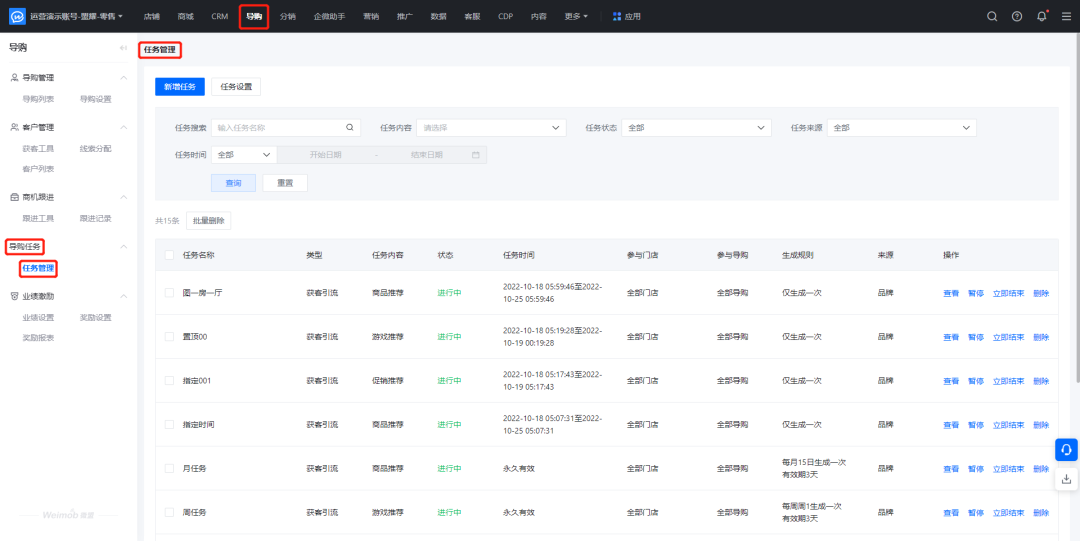Click 查看 for 圆一房一厅 task
The height and width of the screenshot is (541, 1080).
951,293
